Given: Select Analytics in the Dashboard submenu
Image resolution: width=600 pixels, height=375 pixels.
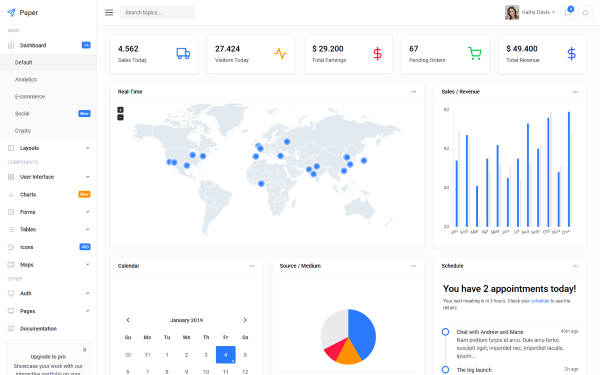Looking at the screenshot, I should coord(26,80).
